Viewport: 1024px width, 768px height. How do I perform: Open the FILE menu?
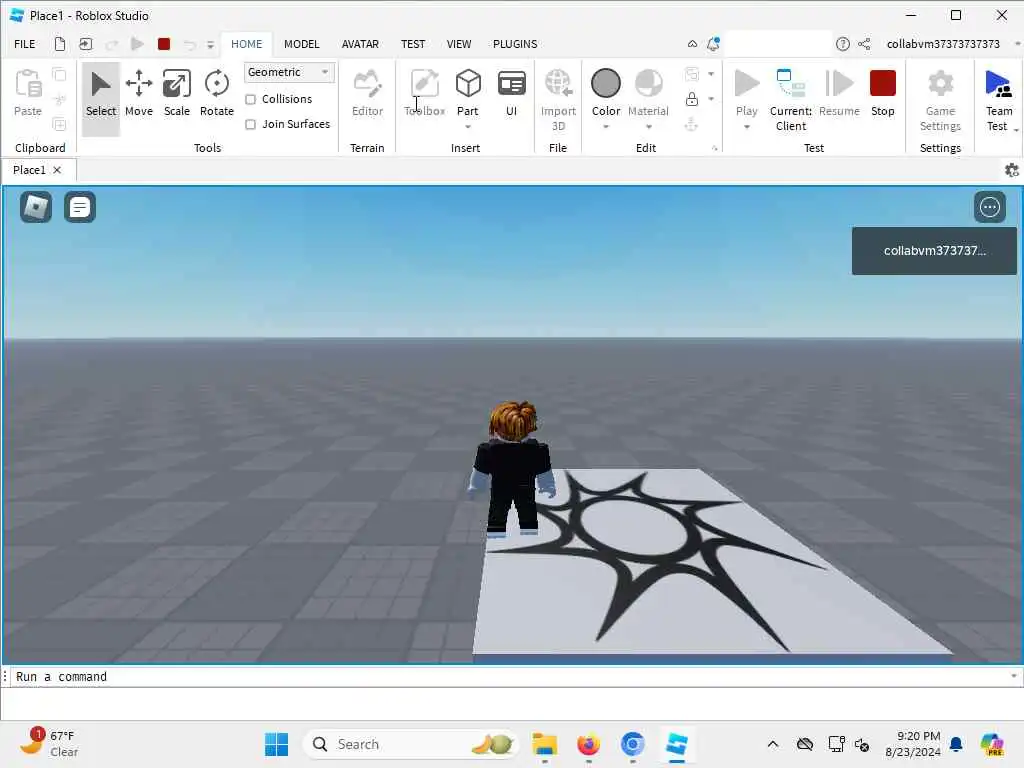tap(25, 44)
